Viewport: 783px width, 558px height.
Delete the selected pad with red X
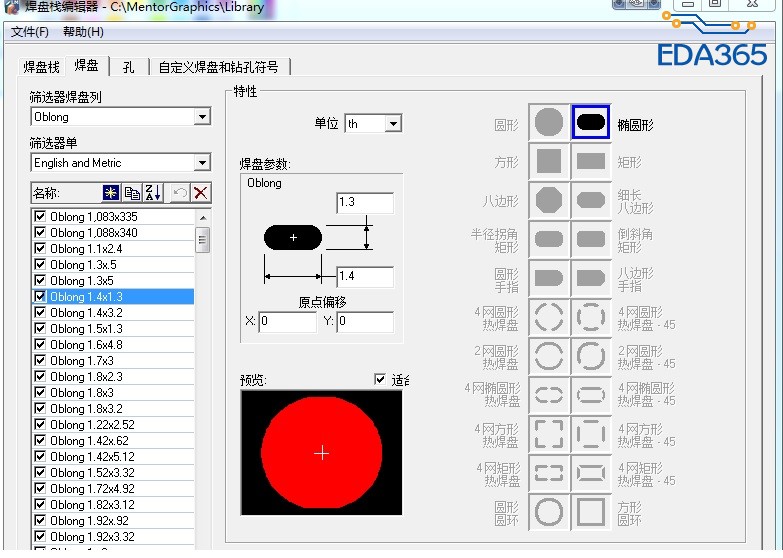(201, 193)
